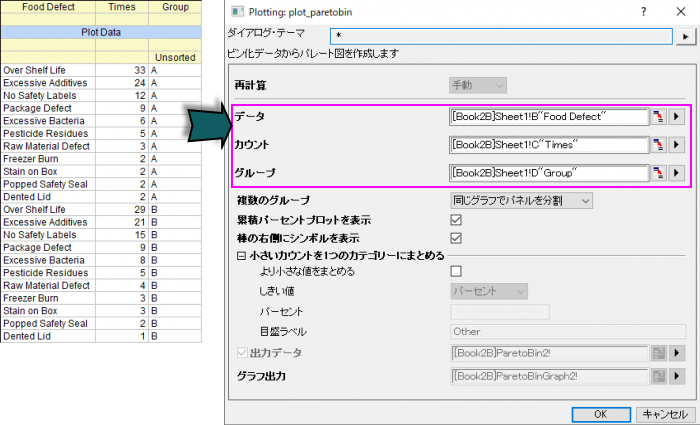Screen dimensions: 700x425
Task: Enable より小さな値をまとめる checkbox
Action: coord(456,271)
